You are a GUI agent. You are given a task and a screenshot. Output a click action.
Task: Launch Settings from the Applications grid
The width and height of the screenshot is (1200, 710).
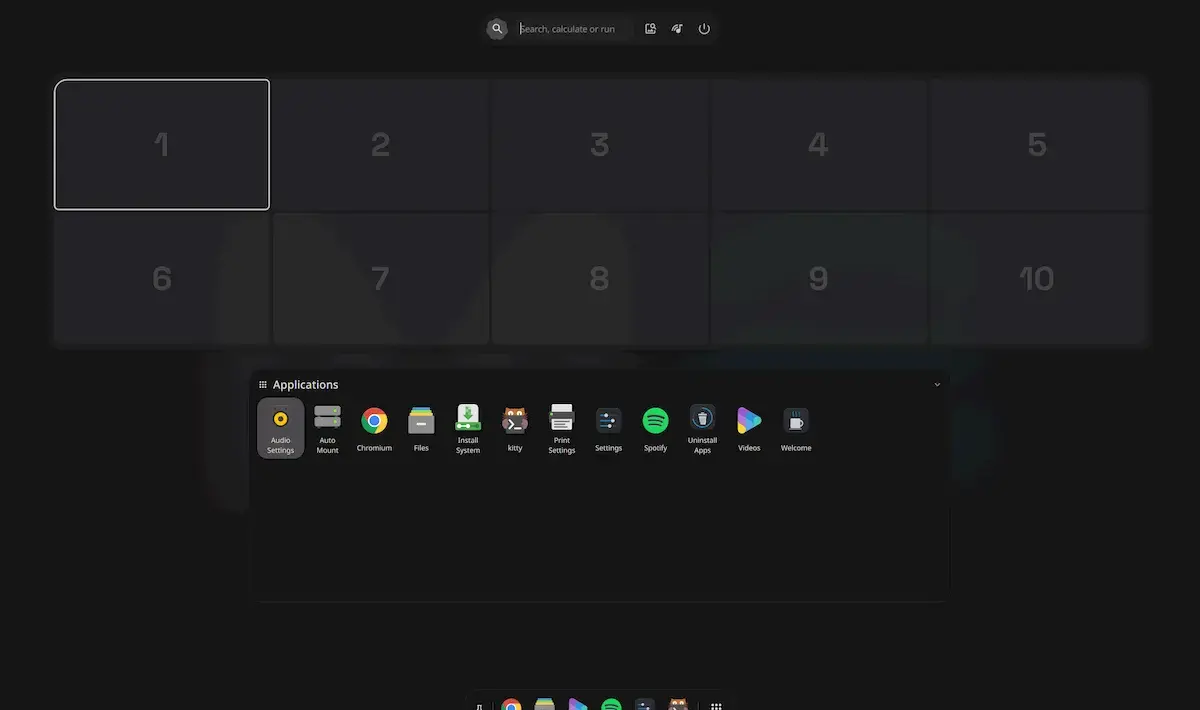coord(609,428)
